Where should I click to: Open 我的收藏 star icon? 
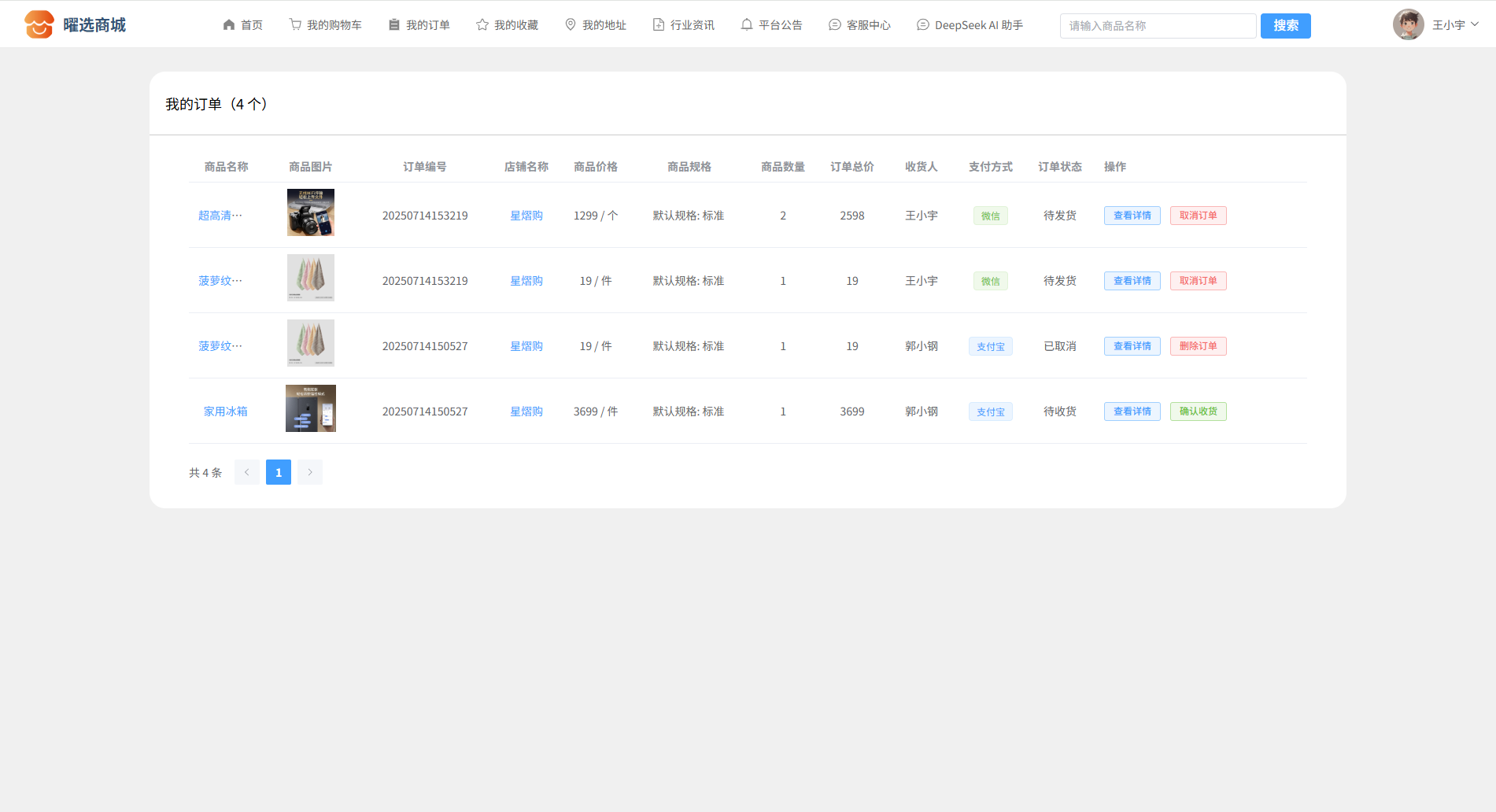(x=482, y=25)
